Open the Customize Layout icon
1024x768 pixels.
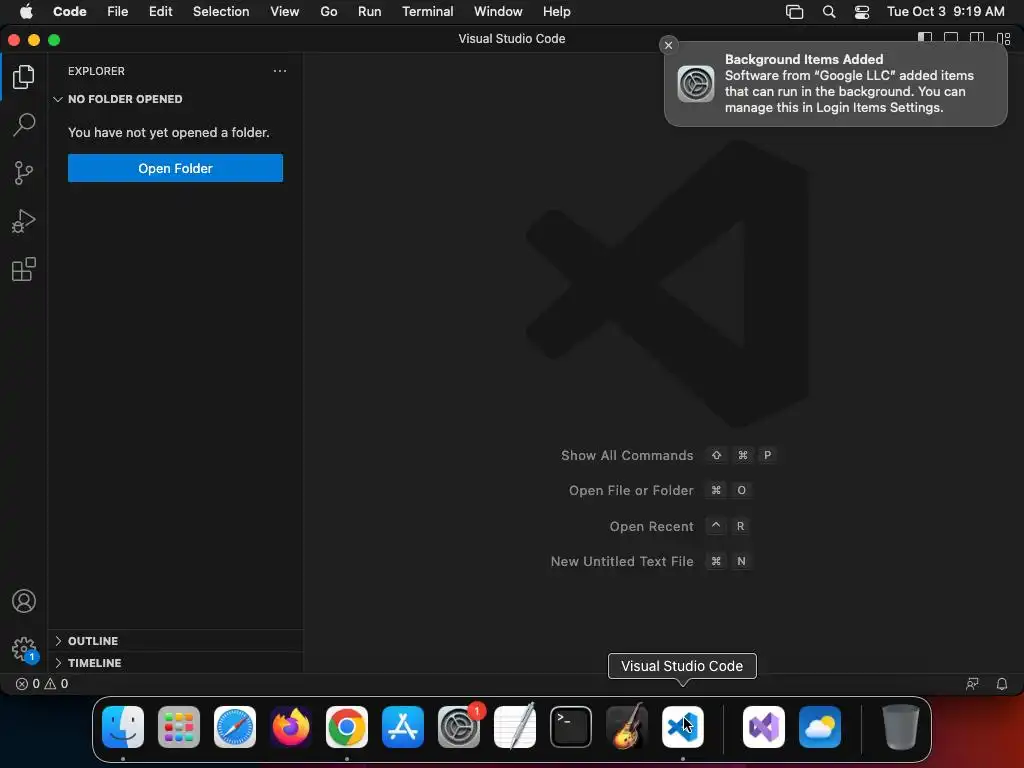click(1004, 39)
